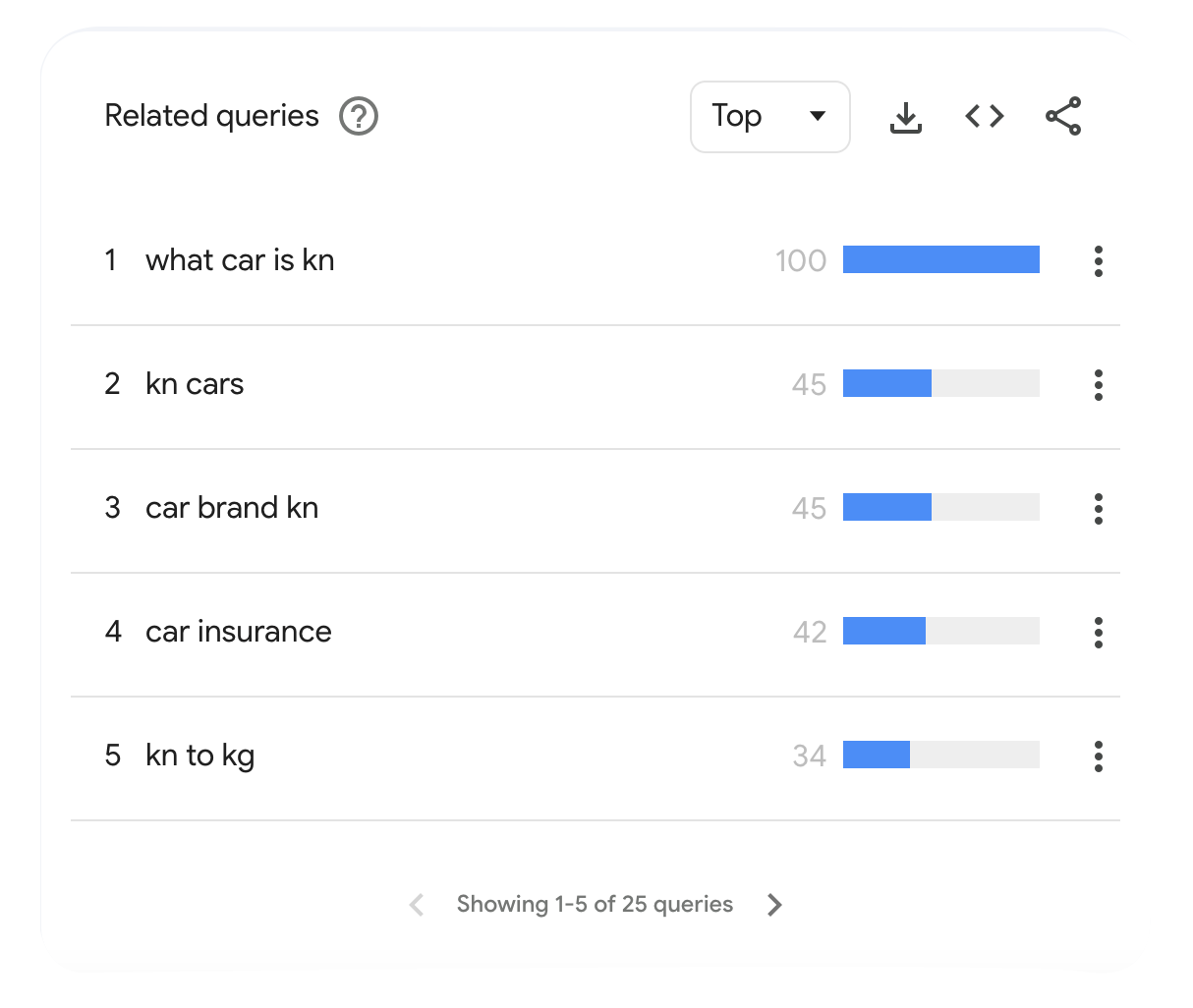Open more options for 'what car is kn'
The image size is (1193, 1008).
point(1099,260)
